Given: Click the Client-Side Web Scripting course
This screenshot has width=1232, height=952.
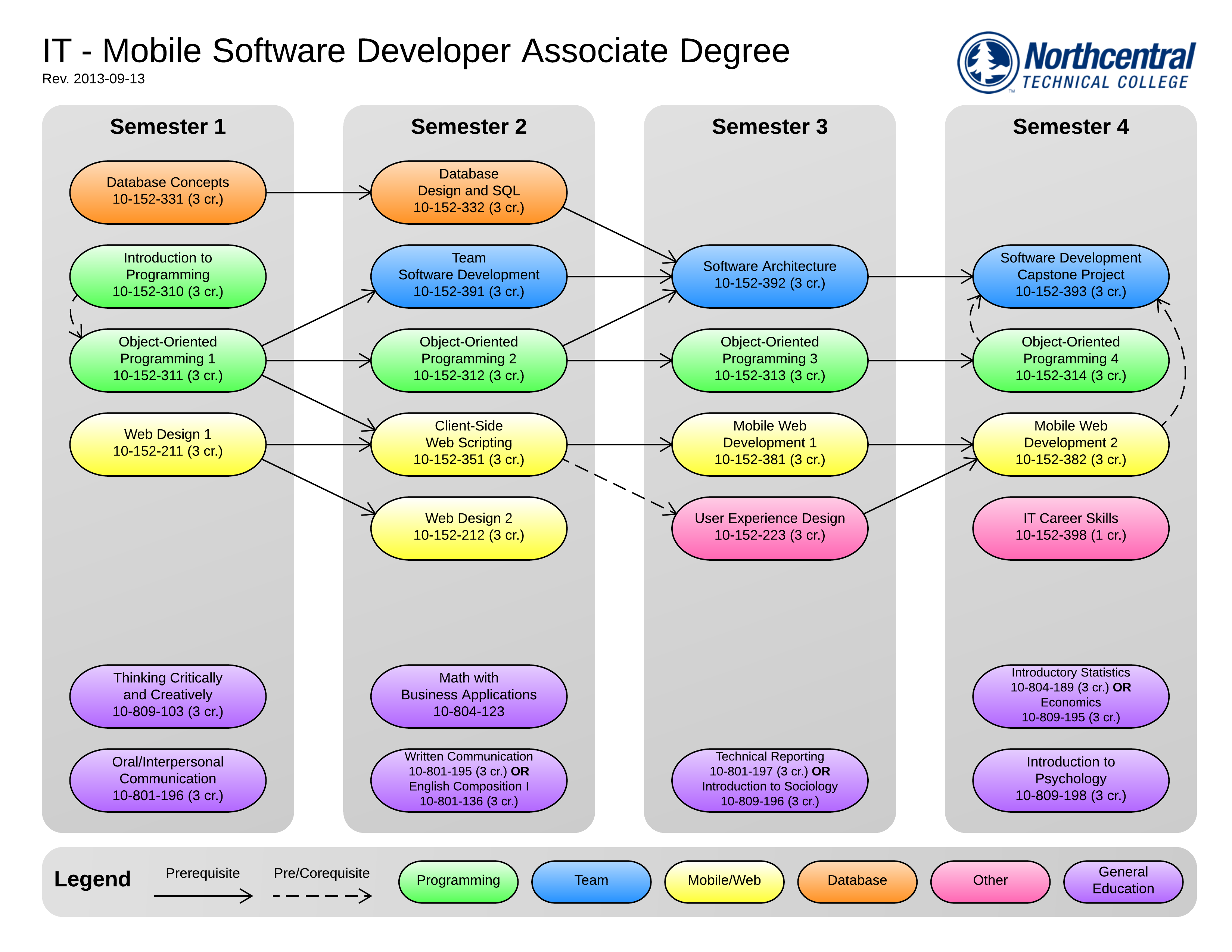Looking at the screenshot, I should pyautogui.click(x=468, y=444).
